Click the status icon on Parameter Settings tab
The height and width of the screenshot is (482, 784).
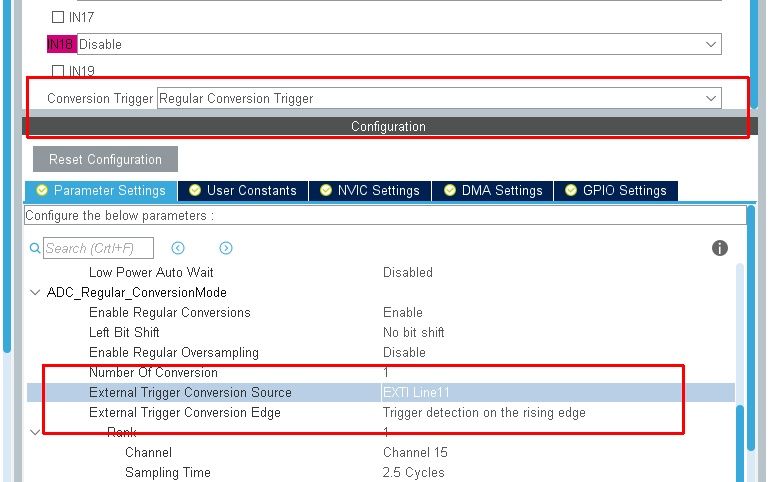(42, 190)
